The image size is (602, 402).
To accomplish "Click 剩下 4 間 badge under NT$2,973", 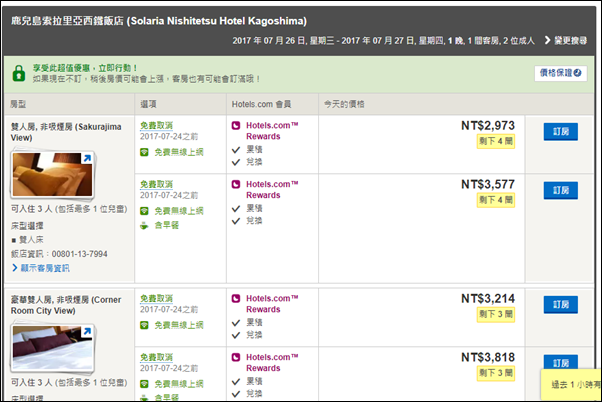I will tap(496, 141).
